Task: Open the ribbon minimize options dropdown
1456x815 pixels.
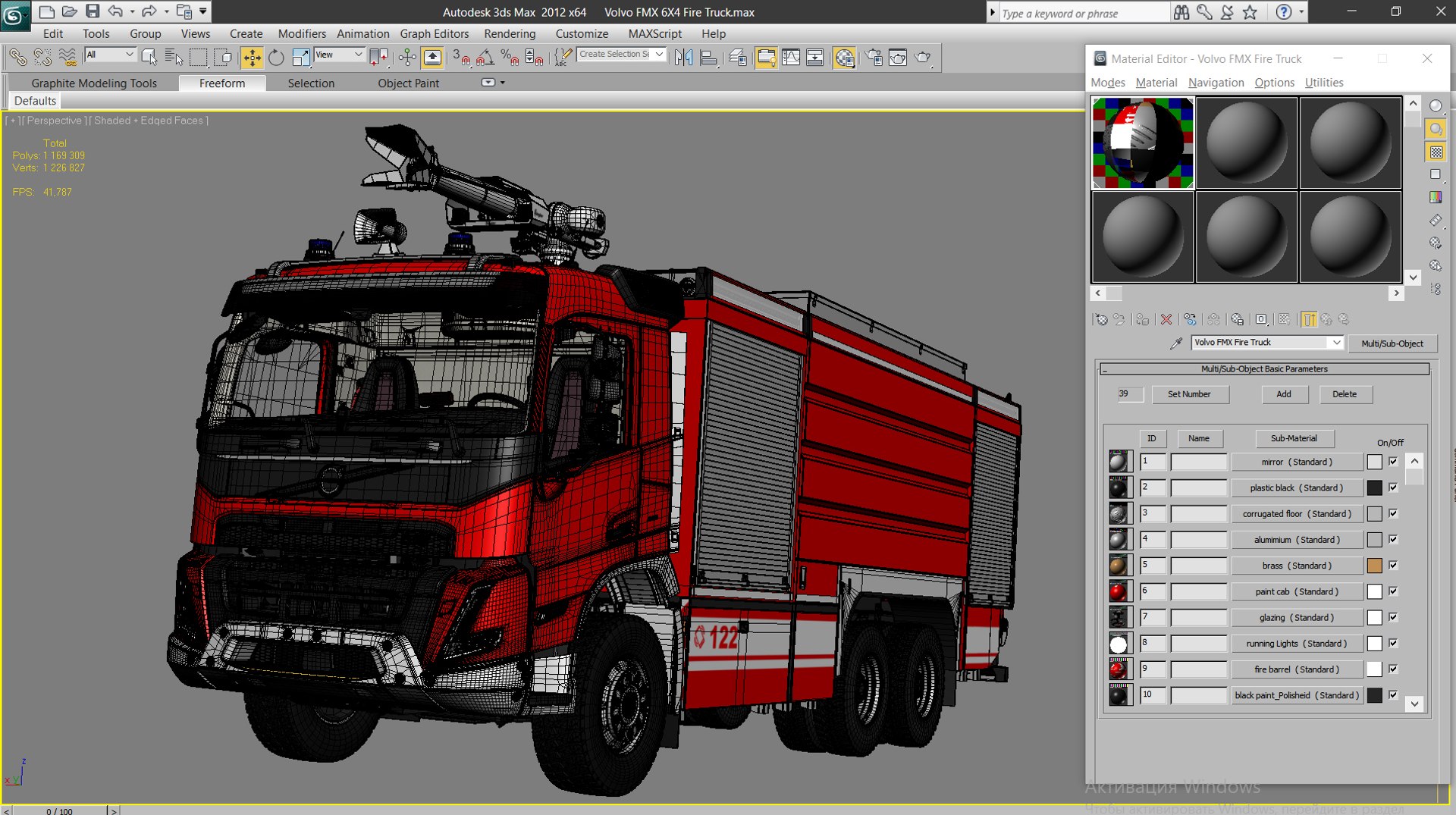Action: (x=502, y=83)
